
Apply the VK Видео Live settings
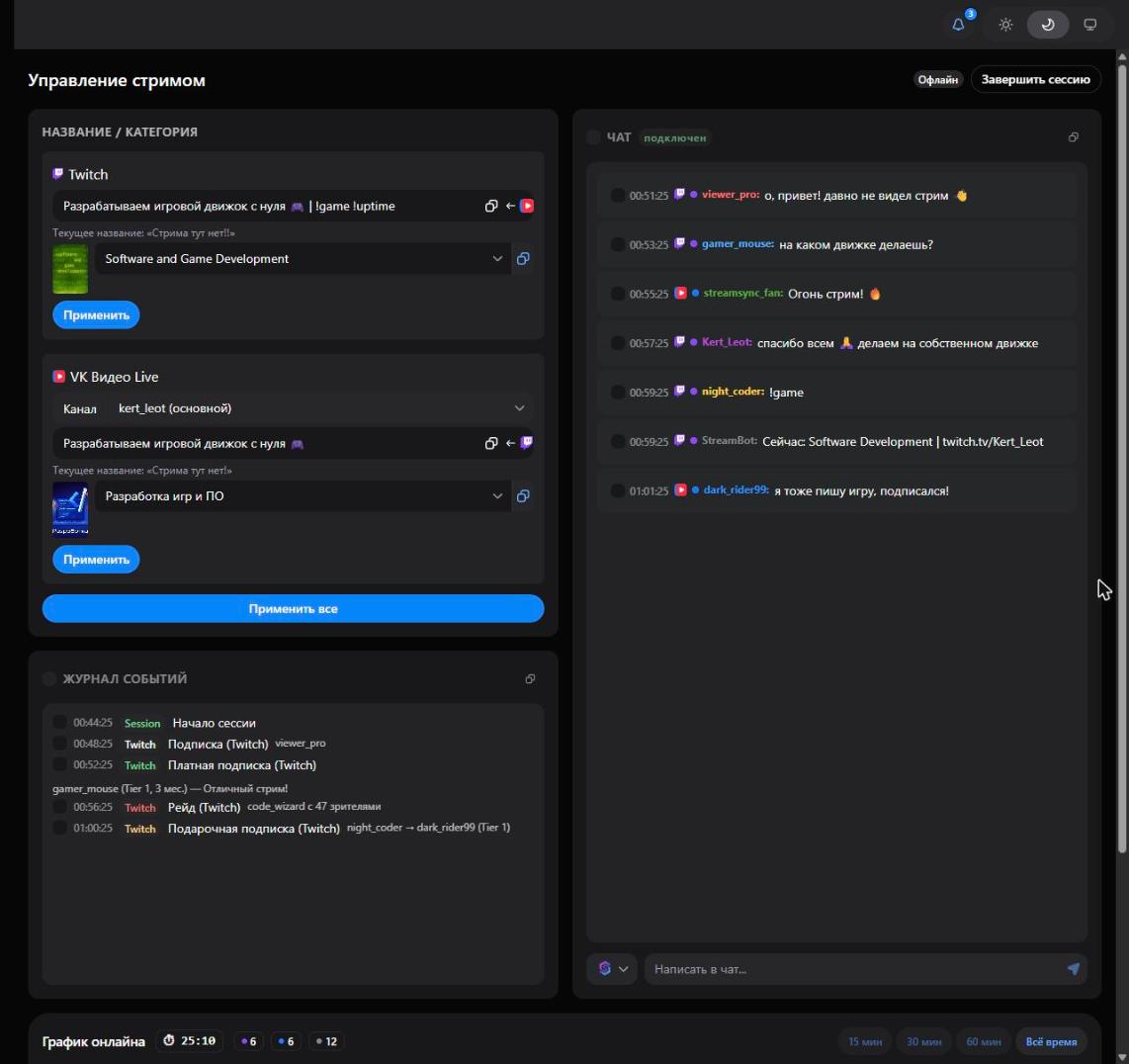click(x=96, y=559)
